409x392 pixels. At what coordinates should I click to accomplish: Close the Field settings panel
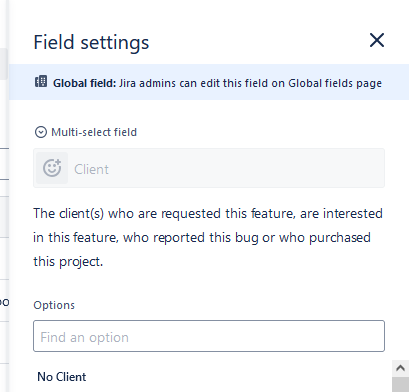(x=377, y=40)
